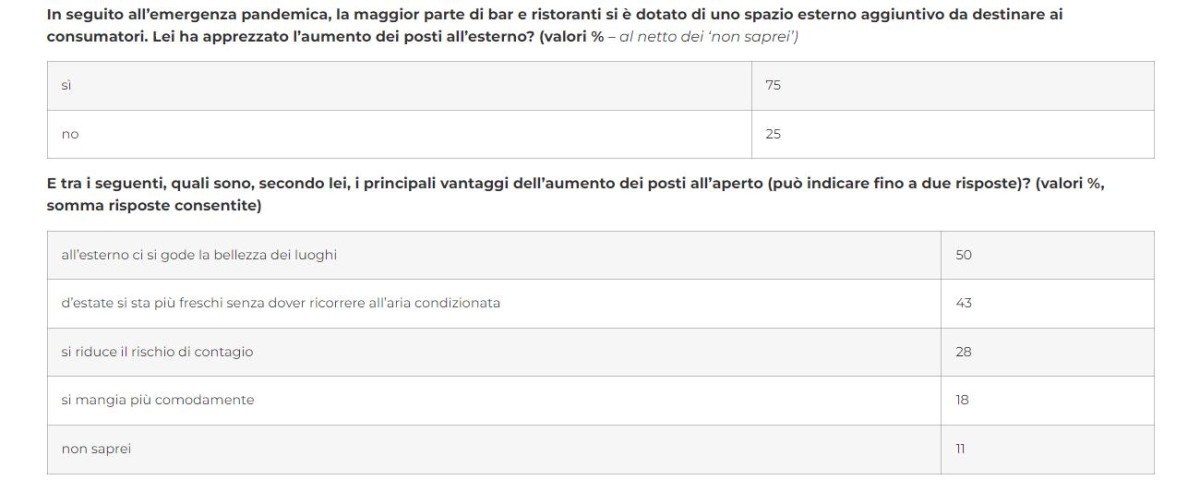Select the value 28 cell
This screenshot has height=480, width=1200.
tap(964, 352)
